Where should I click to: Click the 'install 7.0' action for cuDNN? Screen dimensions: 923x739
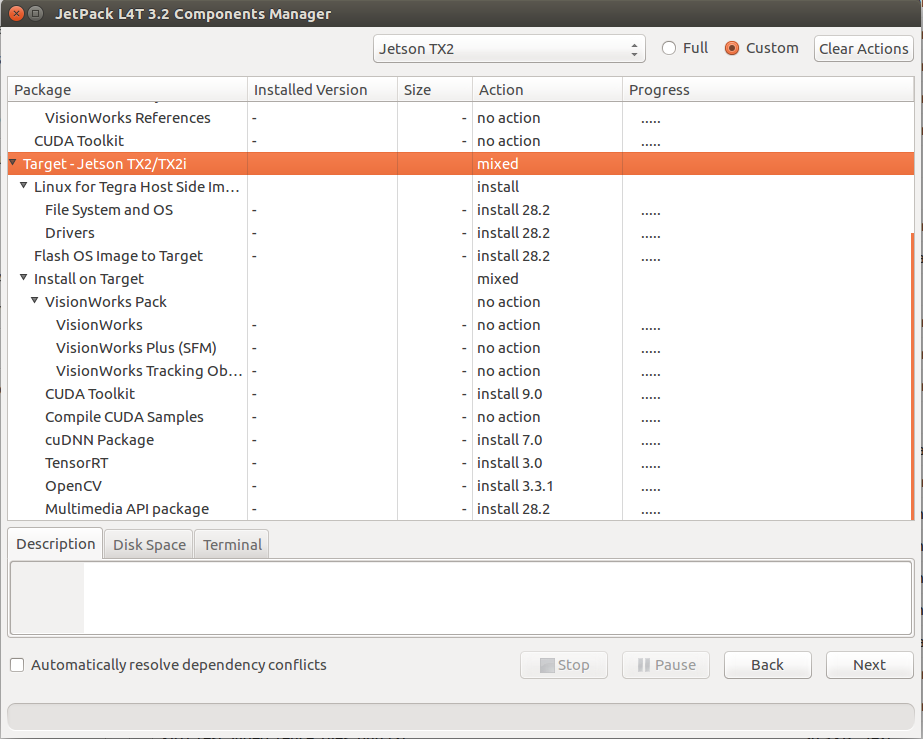pyautogui.click(x=509, y=440)
